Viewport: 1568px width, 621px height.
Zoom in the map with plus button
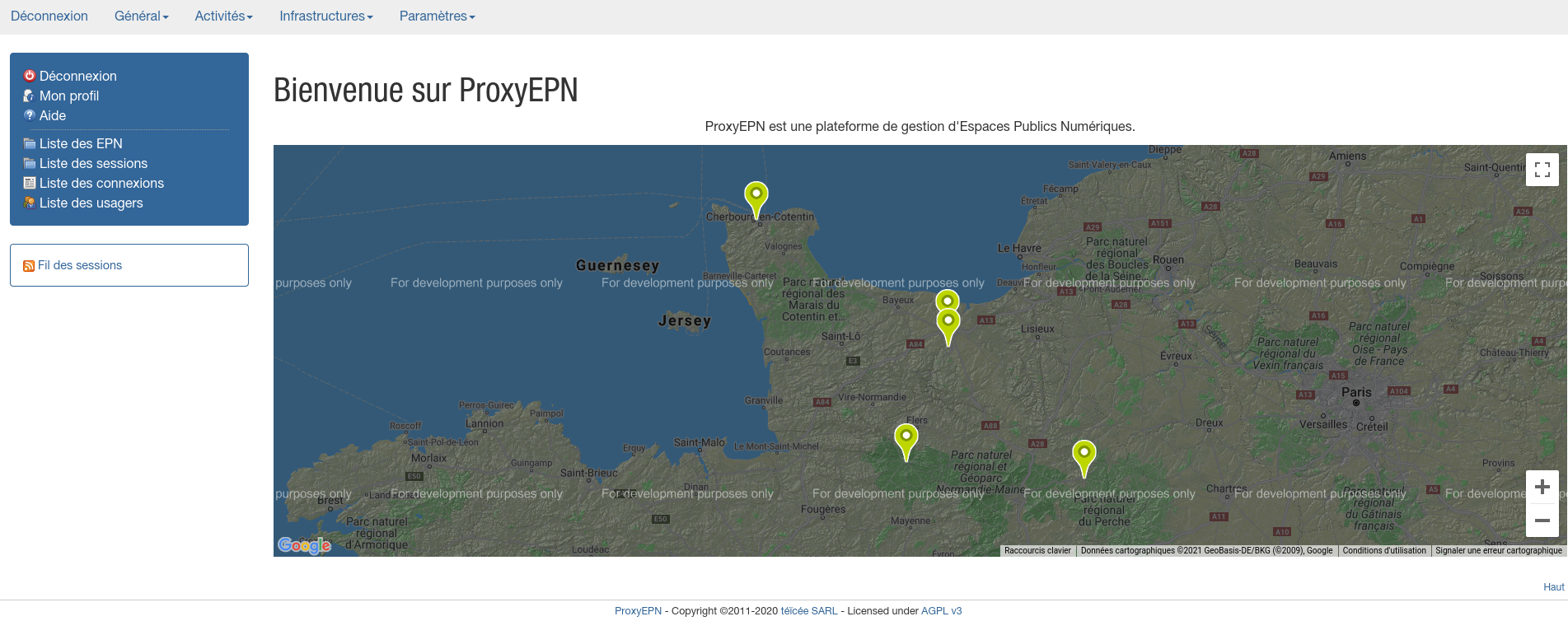point(1542,487)
